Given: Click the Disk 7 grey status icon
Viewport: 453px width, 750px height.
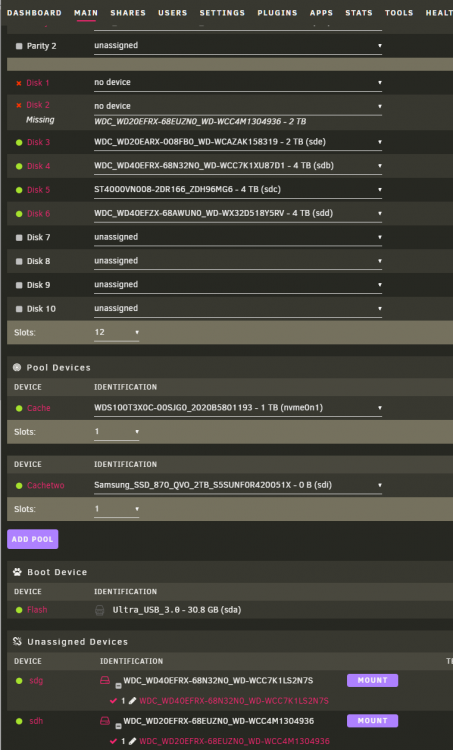Looking at the screenshot, I should click(x=19, y=238).
